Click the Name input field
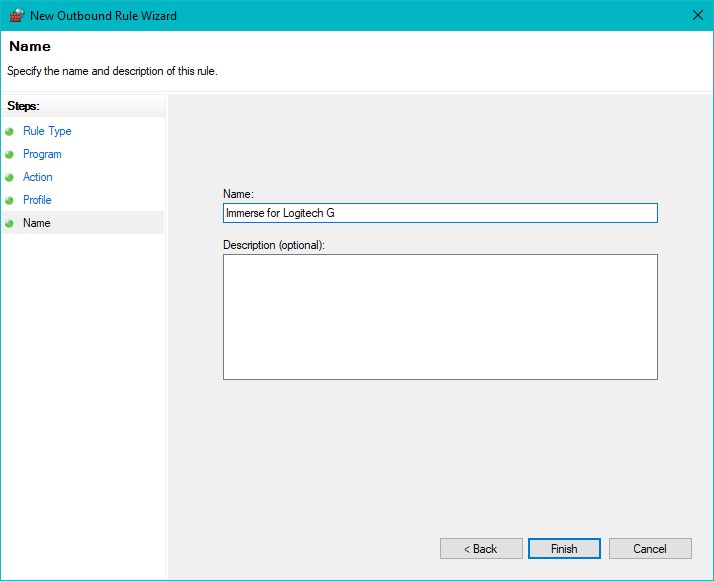Image resolution: width=714 pixels, height=581 pixels. coord(440,213)
